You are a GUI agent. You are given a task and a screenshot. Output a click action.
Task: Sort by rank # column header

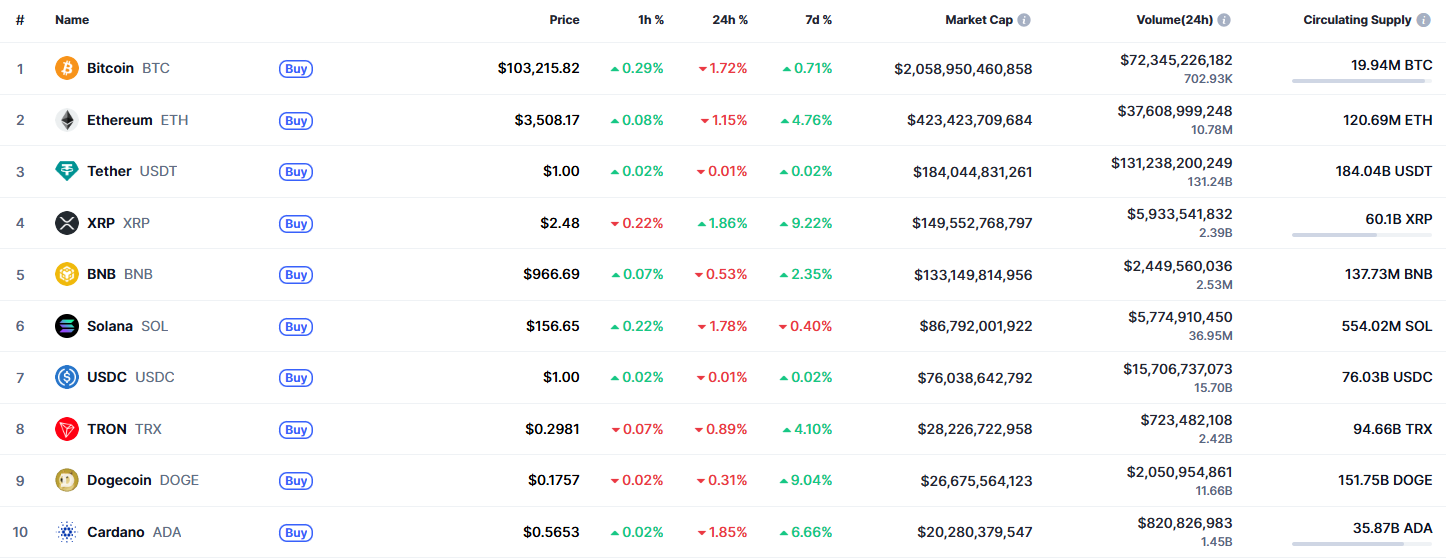[x=20, y=20]
